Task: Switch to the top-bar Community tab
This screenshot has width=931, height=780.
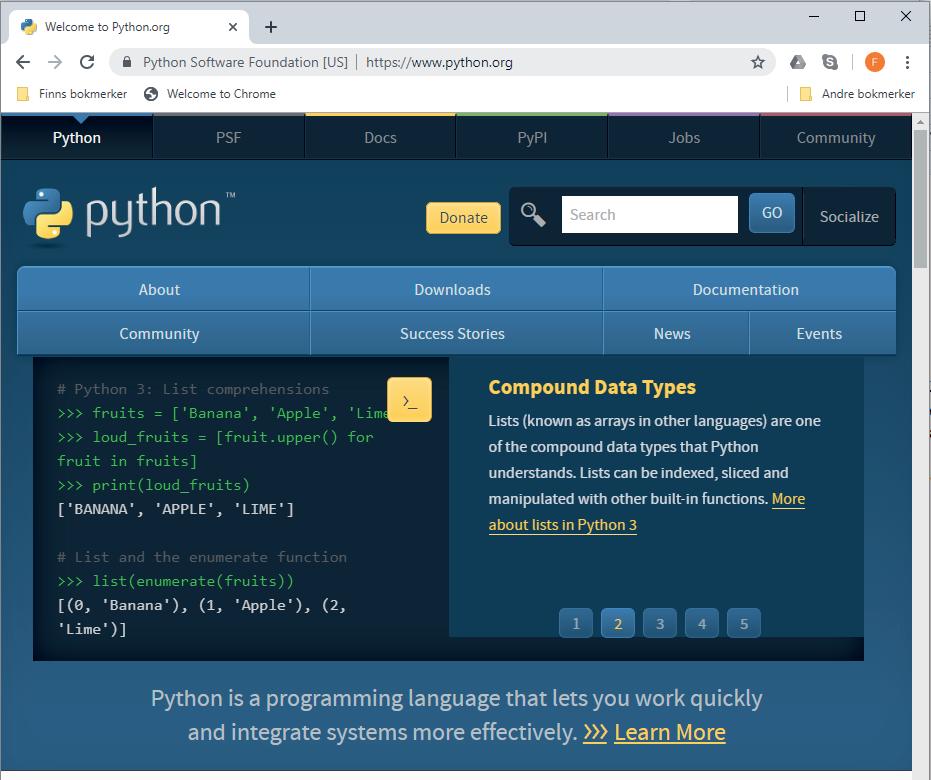Action: tap(835, 138)
